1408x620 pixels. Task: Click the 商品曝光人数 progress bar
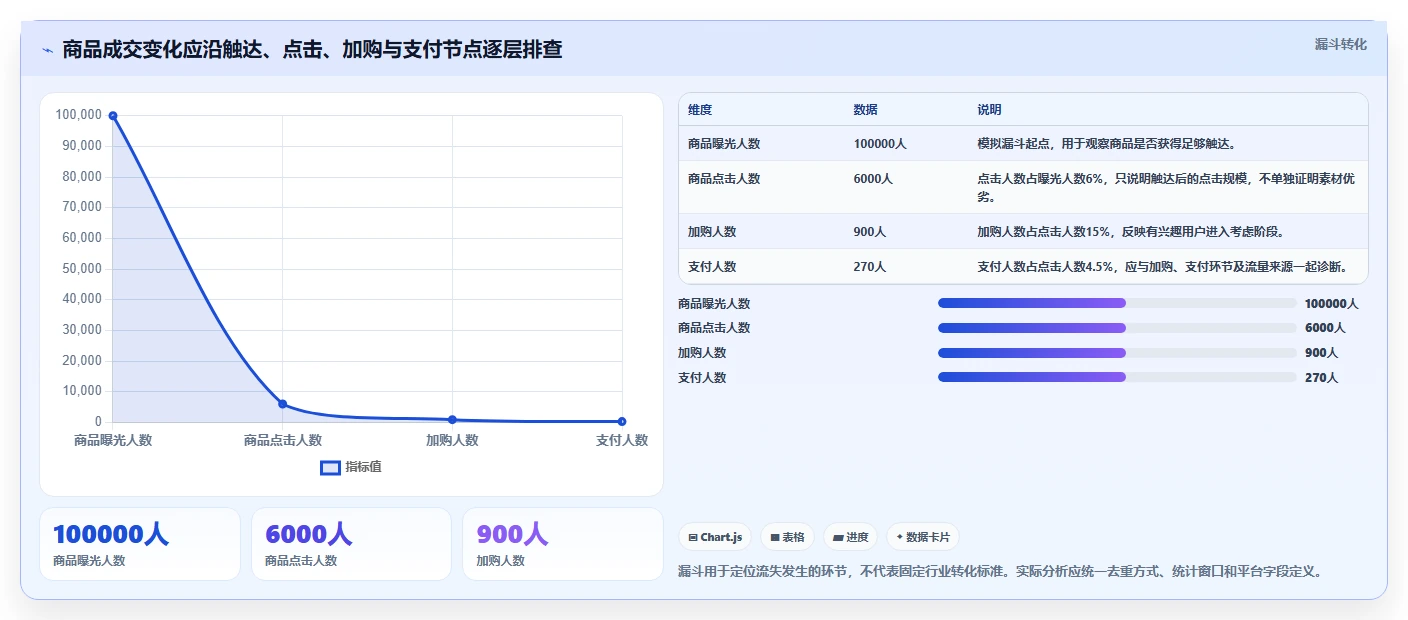[1117, 303]
